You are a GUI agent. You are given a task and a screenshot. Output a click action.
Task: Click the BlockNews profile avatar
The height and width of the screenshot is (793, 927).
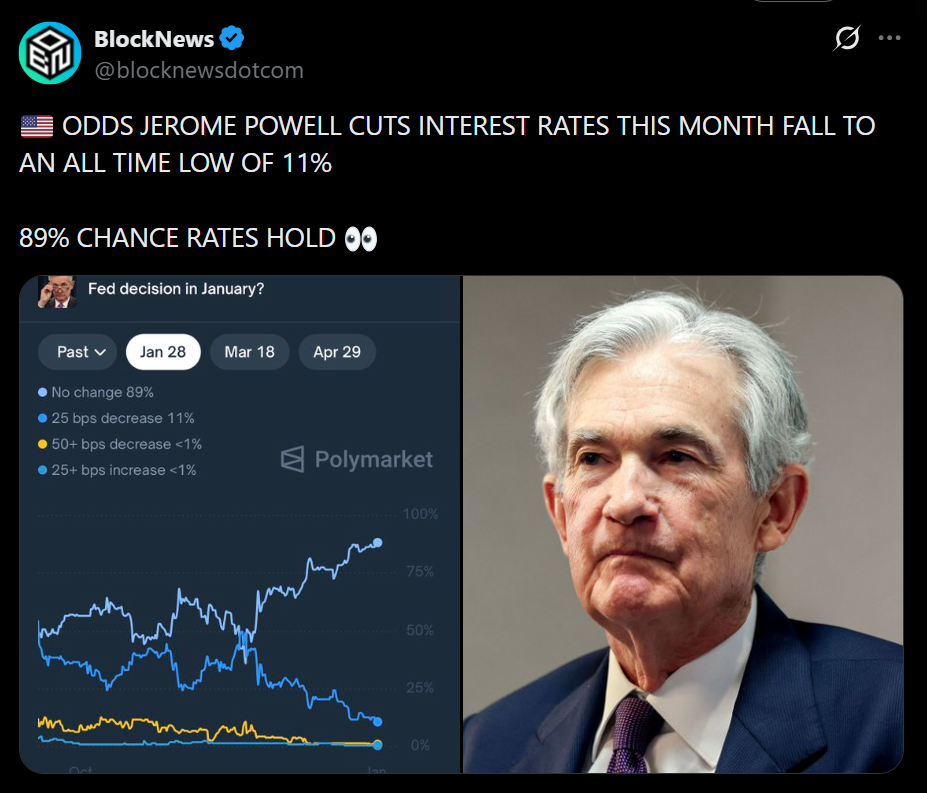(x=50, y=52)
